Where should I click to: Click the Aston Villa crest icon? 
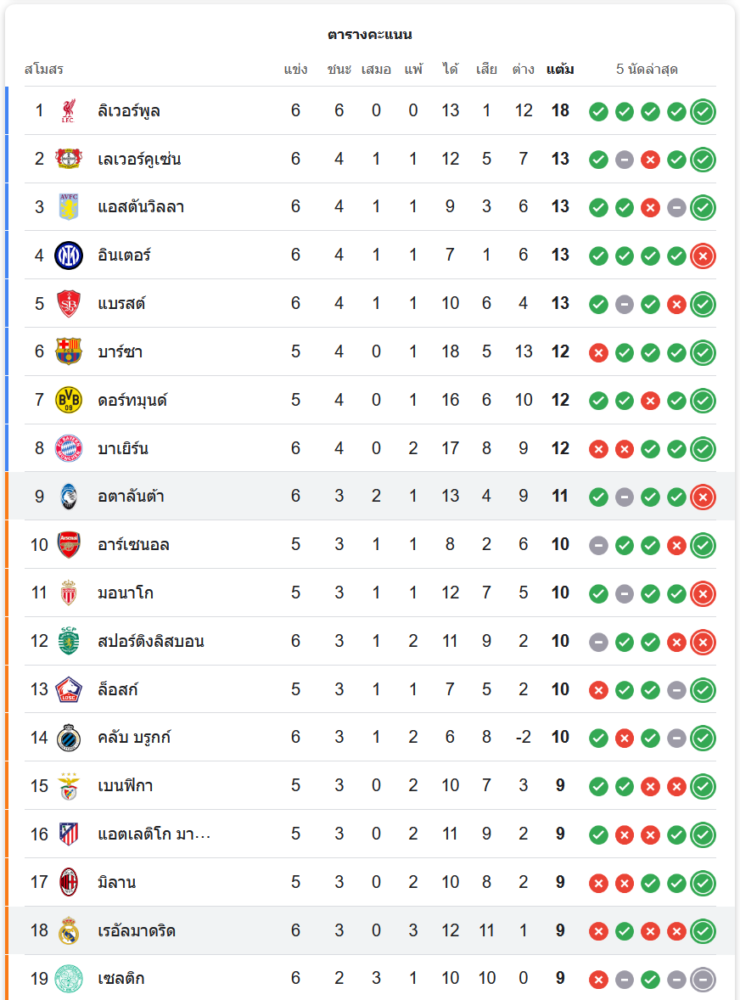coord(69,207)
